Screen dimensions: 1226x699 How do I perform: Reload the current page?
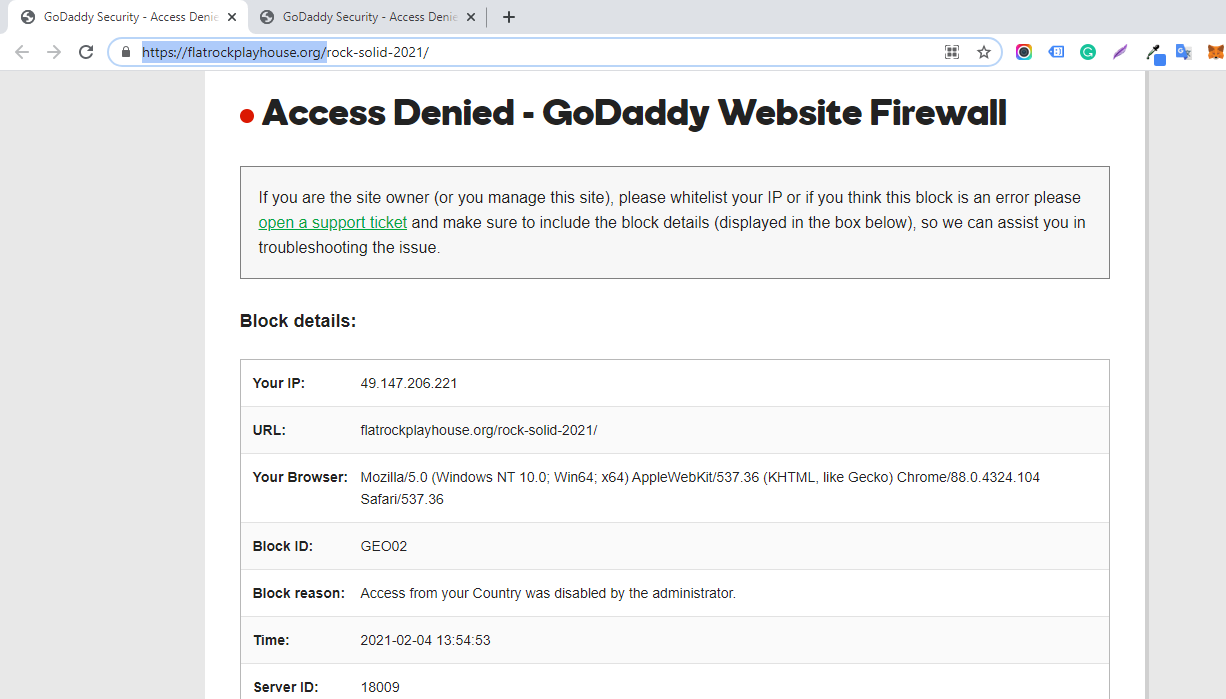click(x=86, y=52)
